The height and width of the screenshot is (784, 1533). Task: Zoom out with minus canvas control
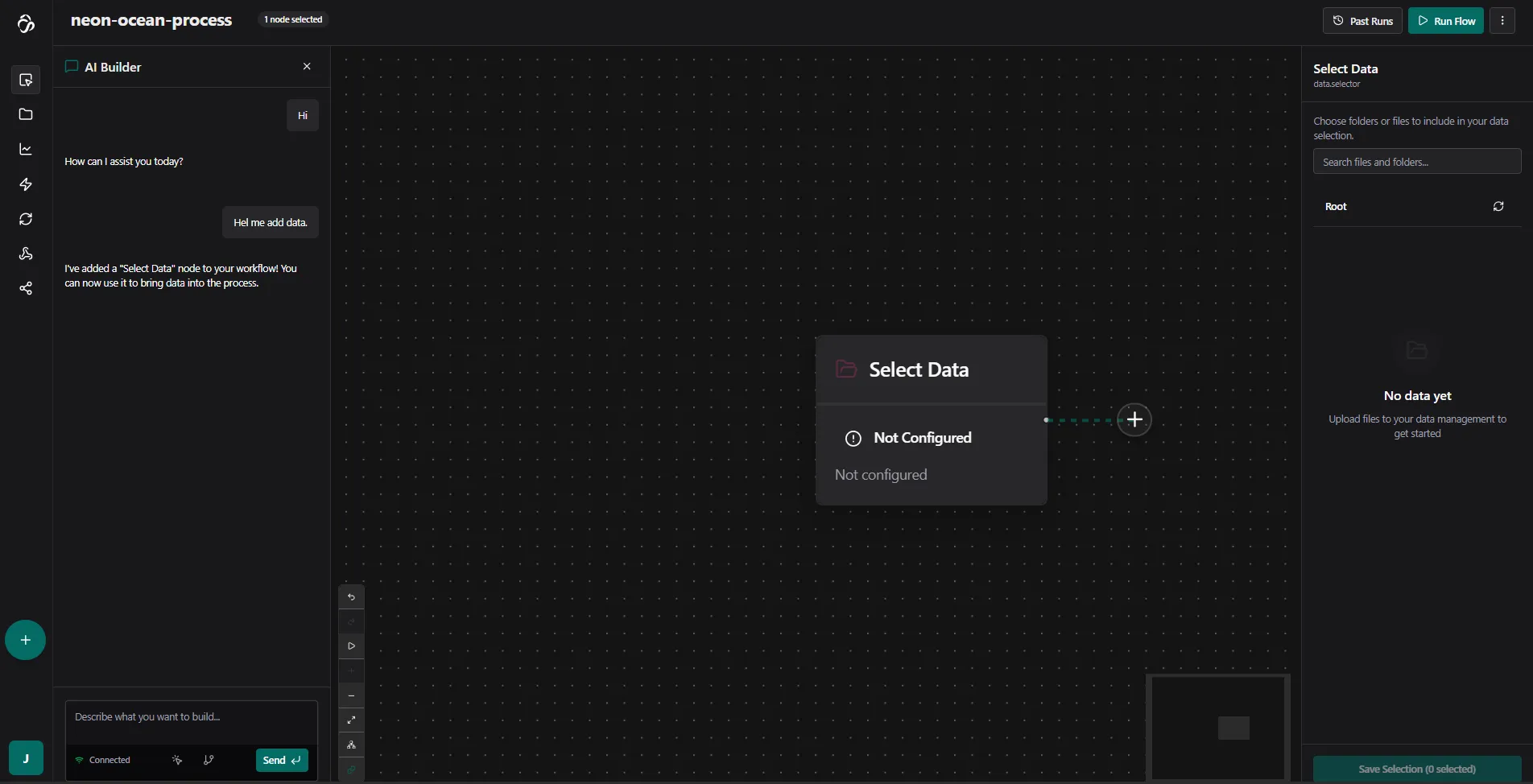(x=351, y=695)
